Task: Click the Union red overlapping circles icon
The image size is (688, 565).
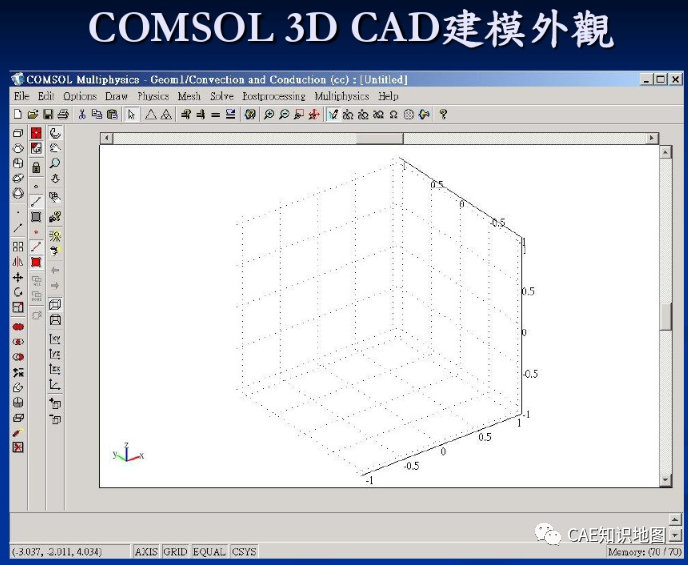Action: click(18, 327)
